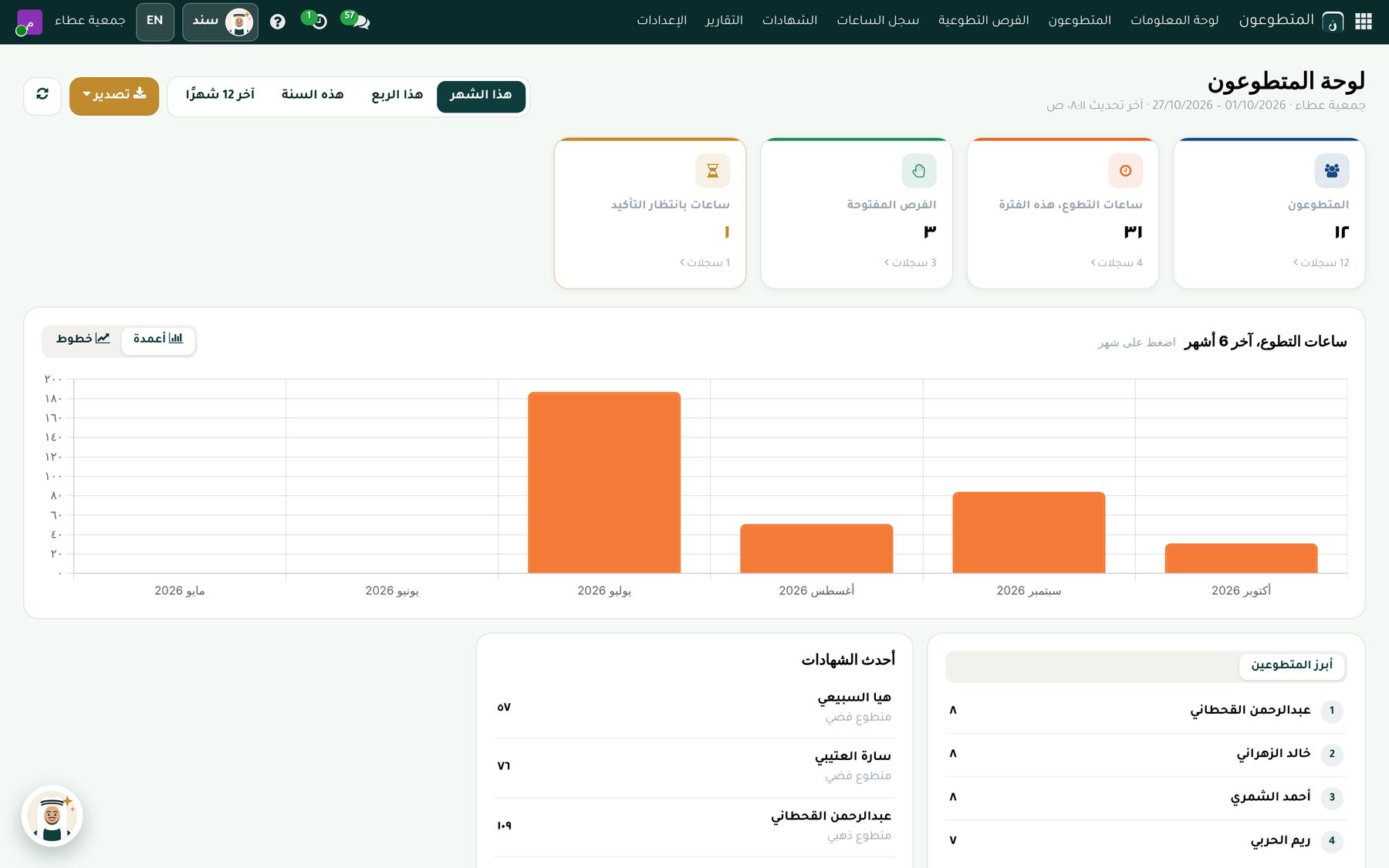Open the سند user avatar menu
The width and height of the screenshot is (1389, 868).
[x=221, y=22]
